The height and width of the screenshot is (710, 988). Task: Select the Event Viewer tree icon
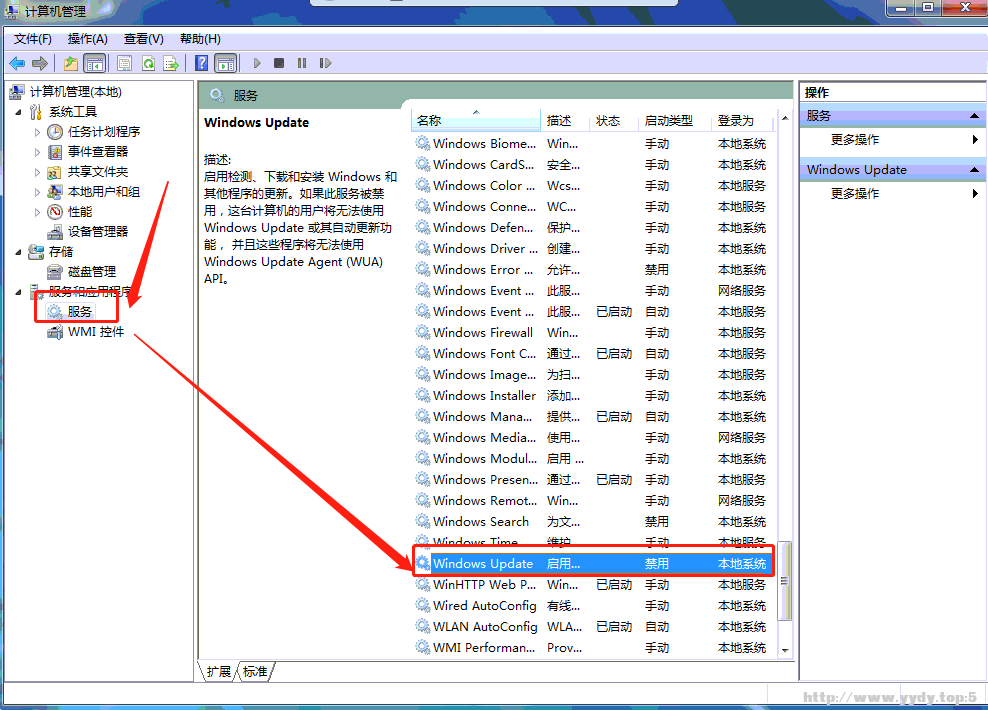point(55,152)
